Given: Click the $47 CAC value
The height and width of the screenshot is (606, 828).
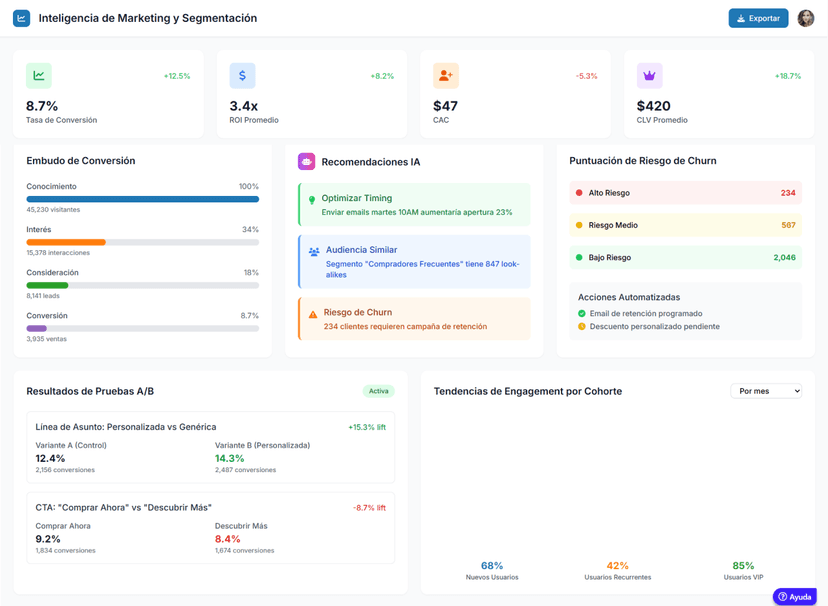Looking at the screenshot, I should click(x=446, y=106).
